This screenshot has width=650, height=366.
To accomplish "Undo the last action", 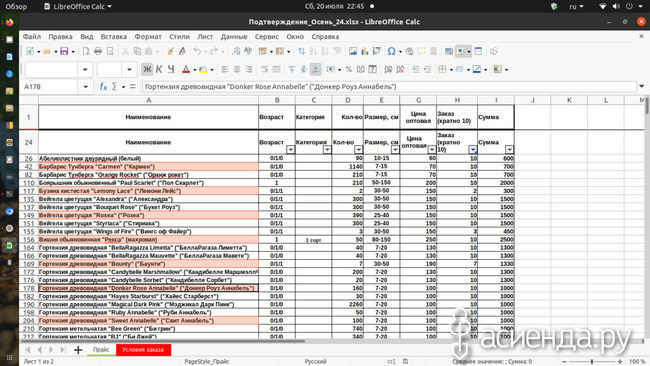I will [x=197, y=51].
